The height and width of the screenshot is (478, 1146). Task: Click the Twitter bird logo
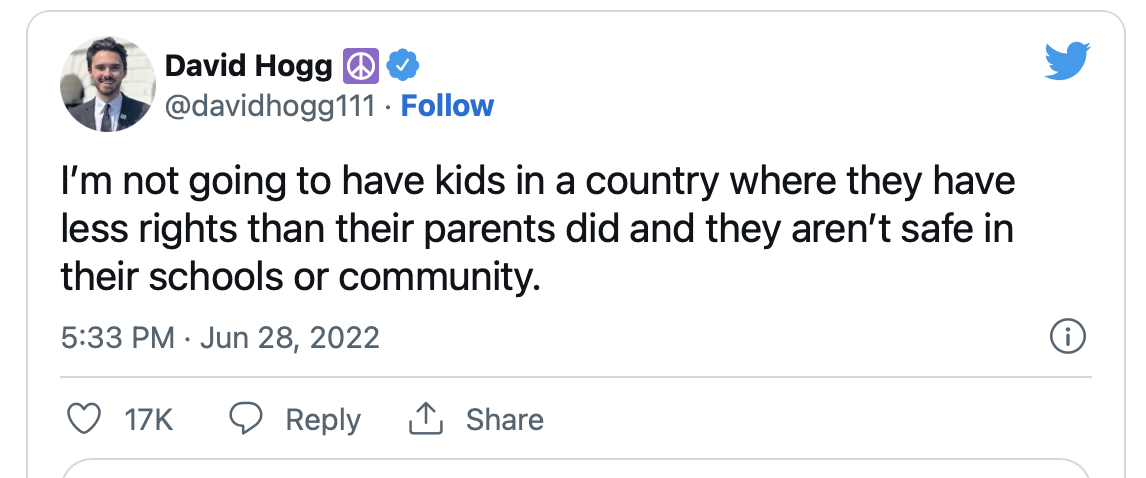(x=1066, y=63)
